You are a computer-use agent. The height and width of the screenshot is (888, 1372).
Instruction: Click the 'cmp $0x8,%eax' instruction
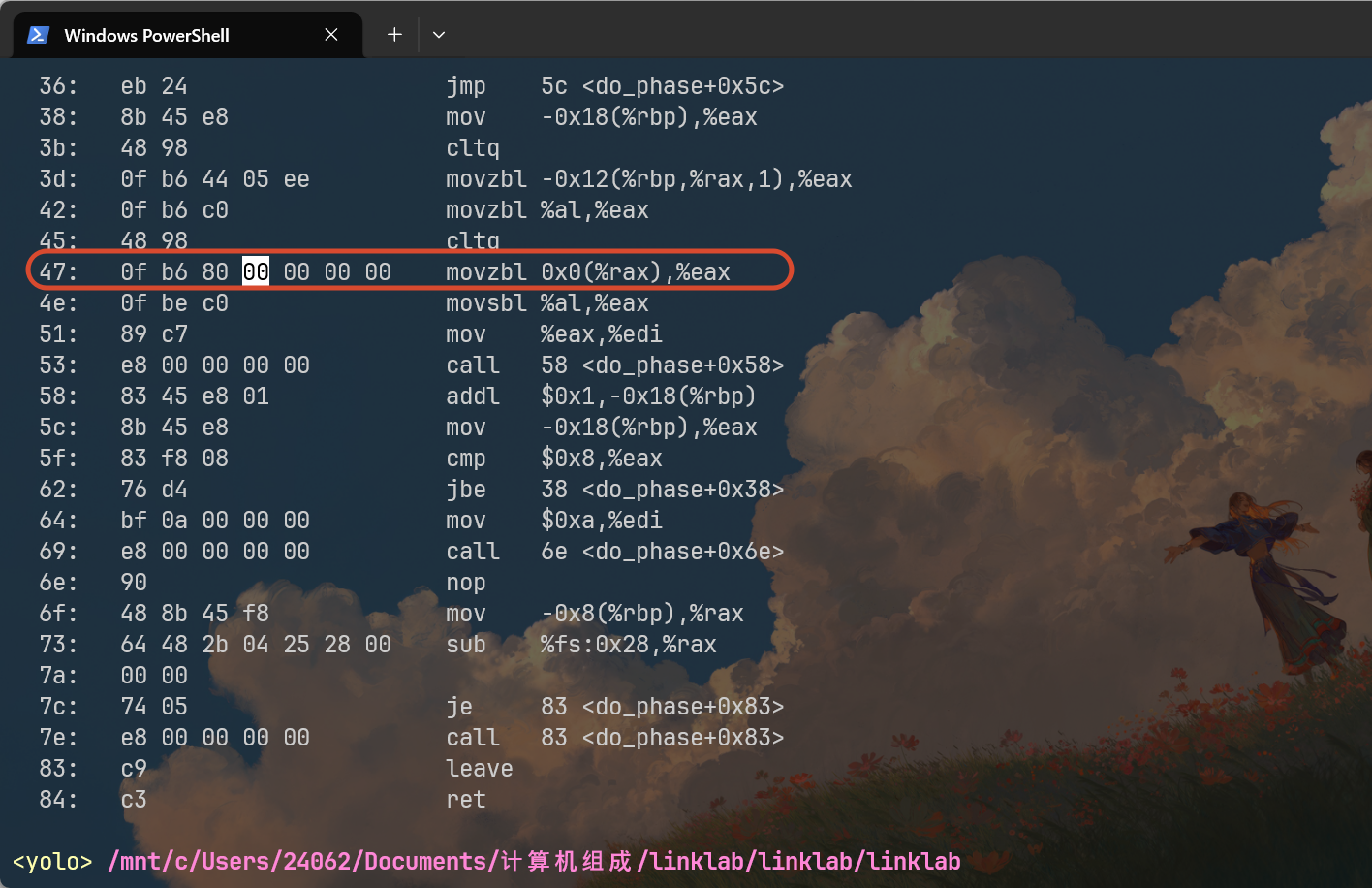click(x=554, y=459)
